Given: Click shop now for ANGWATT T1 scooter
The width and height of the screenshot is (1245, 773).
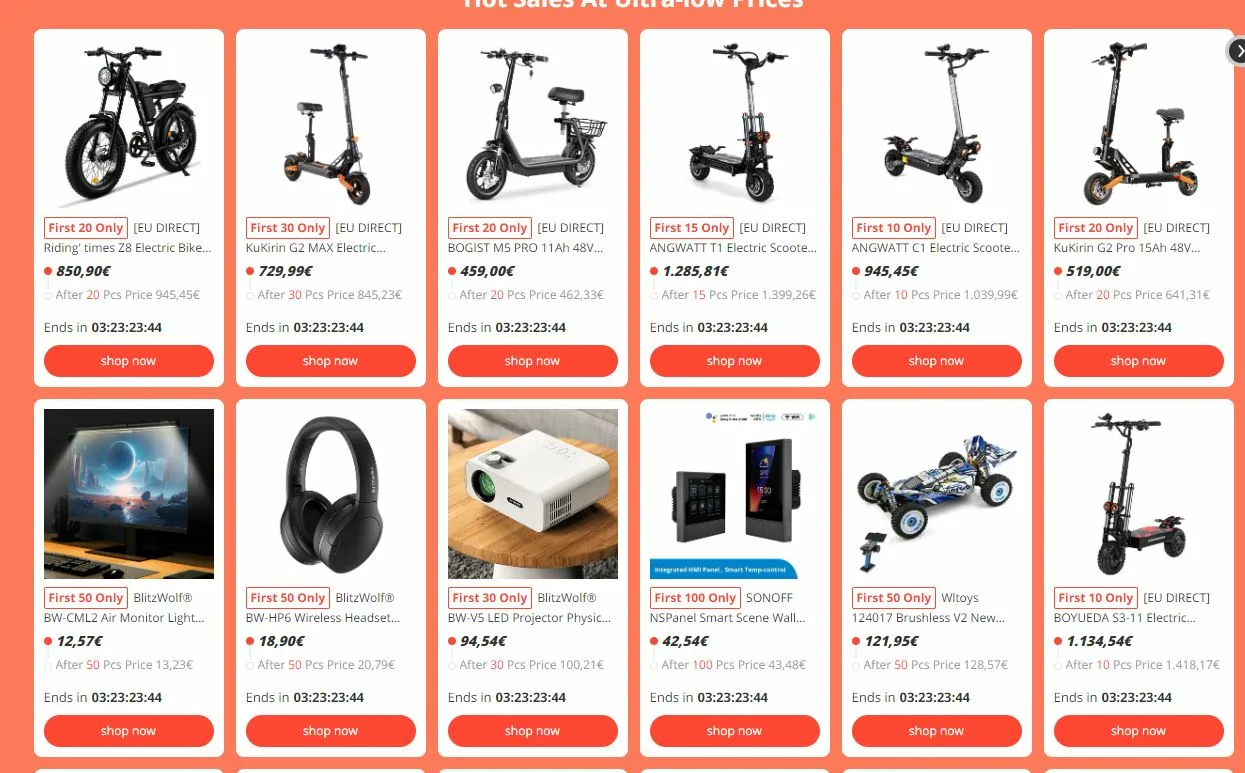Looking at the screenshot, I should coord(735,361).
